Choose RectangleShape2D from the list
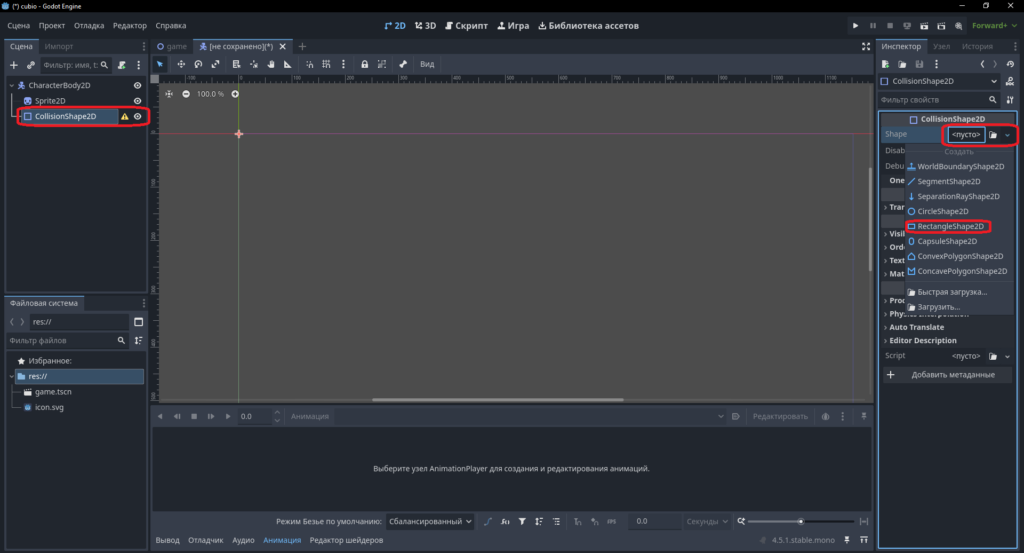The image size is (1024, 553). (950, 227)
